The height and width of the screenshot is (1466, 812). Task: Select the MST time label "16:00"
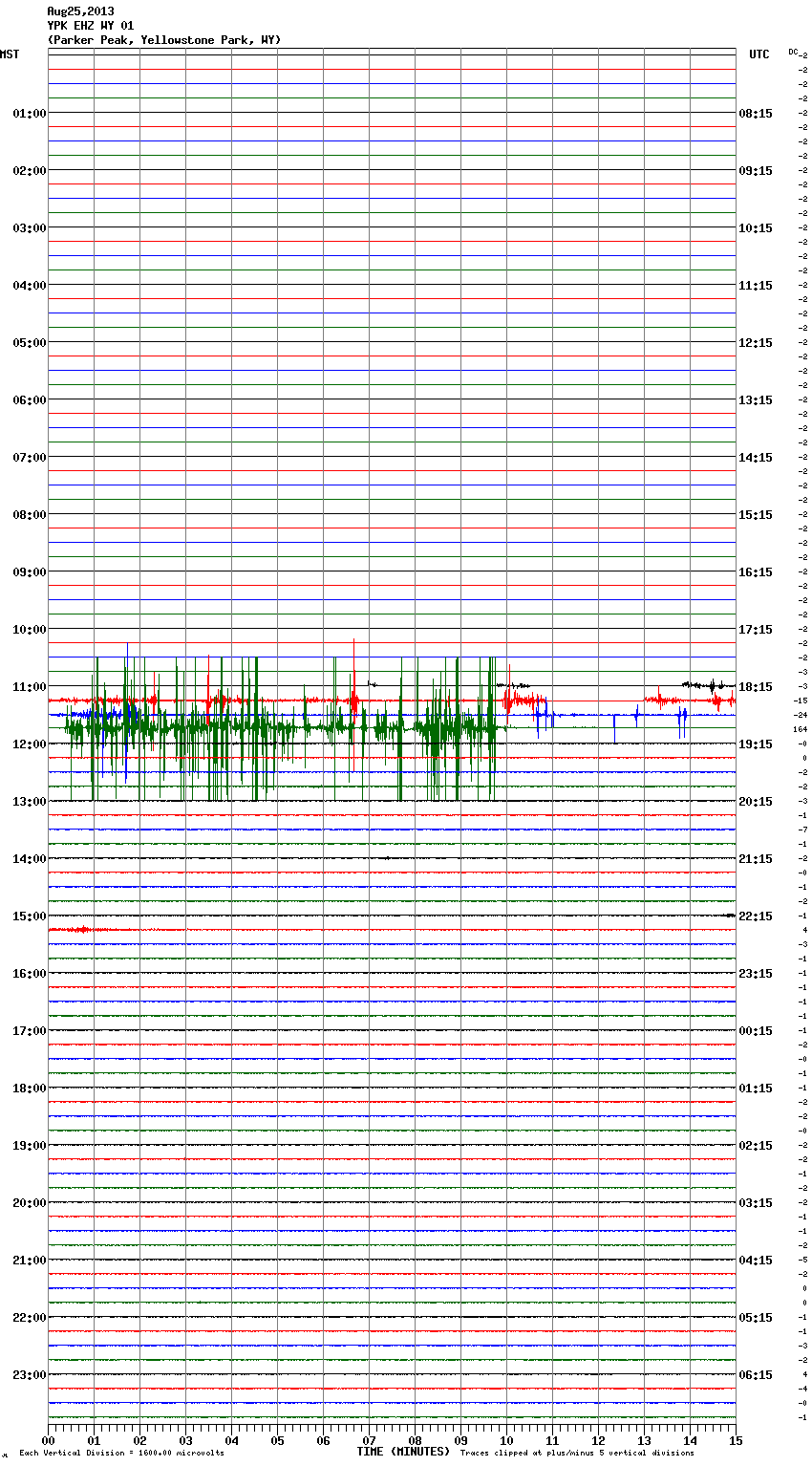30,974
